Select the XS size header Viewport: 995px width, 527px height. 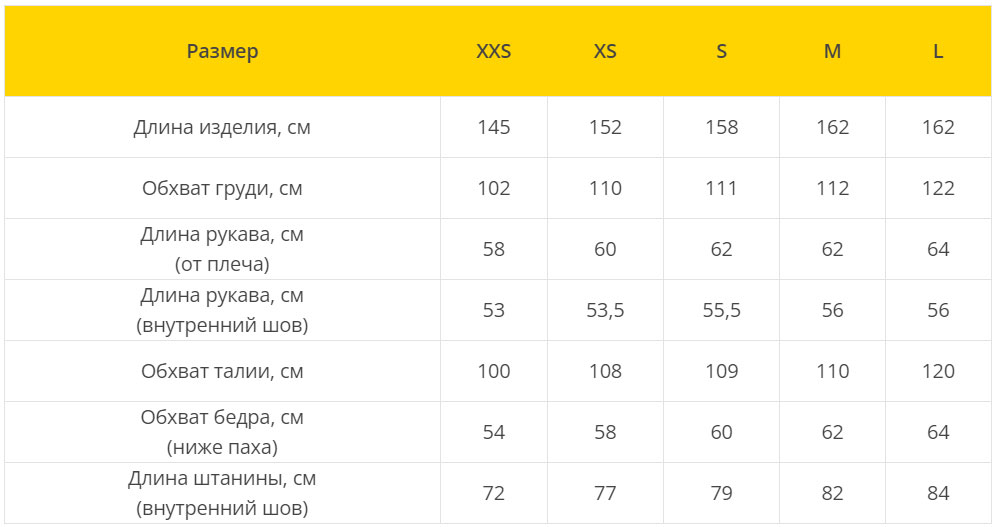(x=605, y=51)
